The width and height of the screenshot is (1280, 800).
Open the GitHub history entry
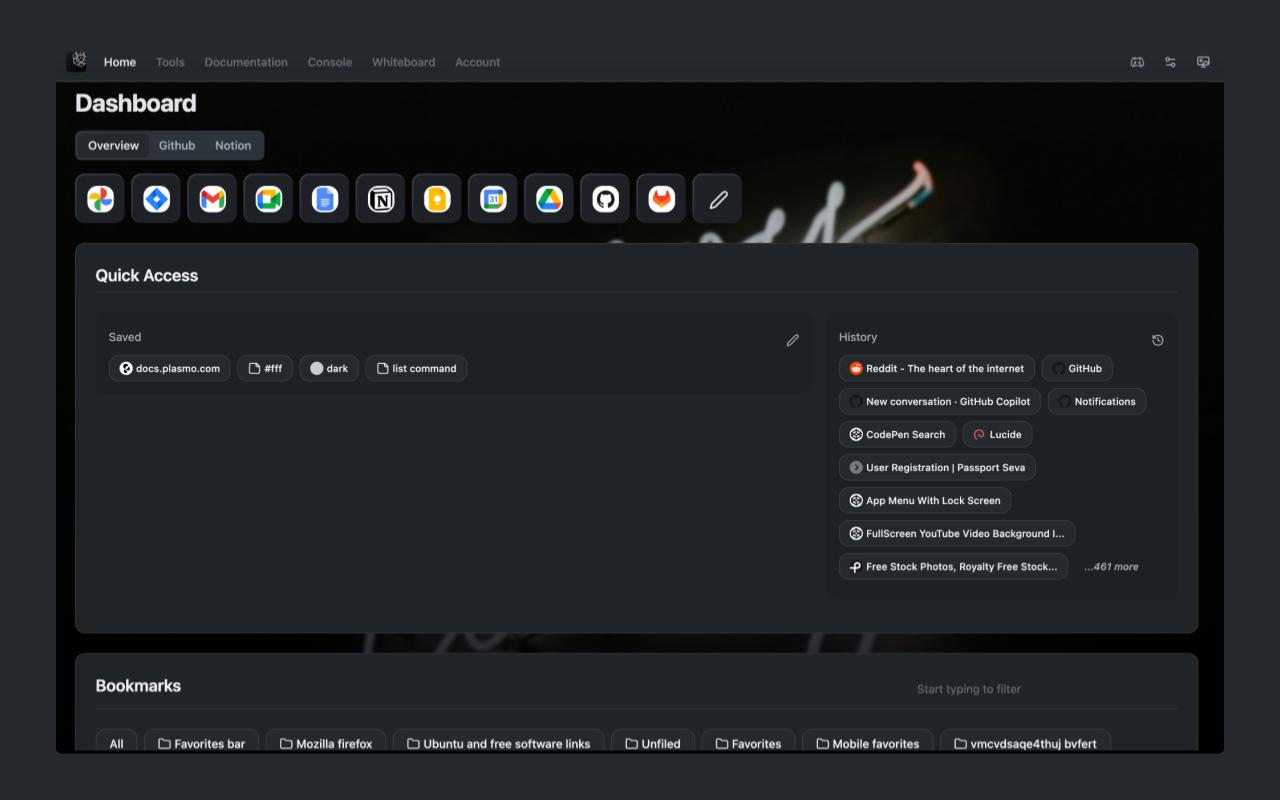pyautogui.click(x=1077, y=368)
